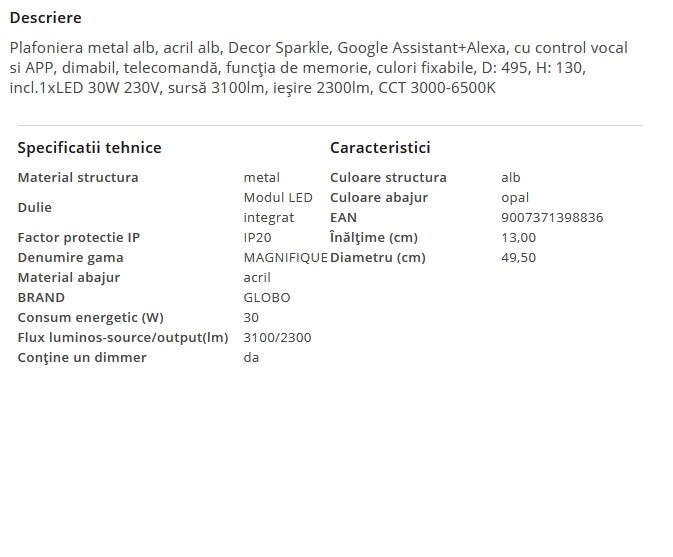Select the Material structura label
The image size is (673, 557).
coord(78,178)
